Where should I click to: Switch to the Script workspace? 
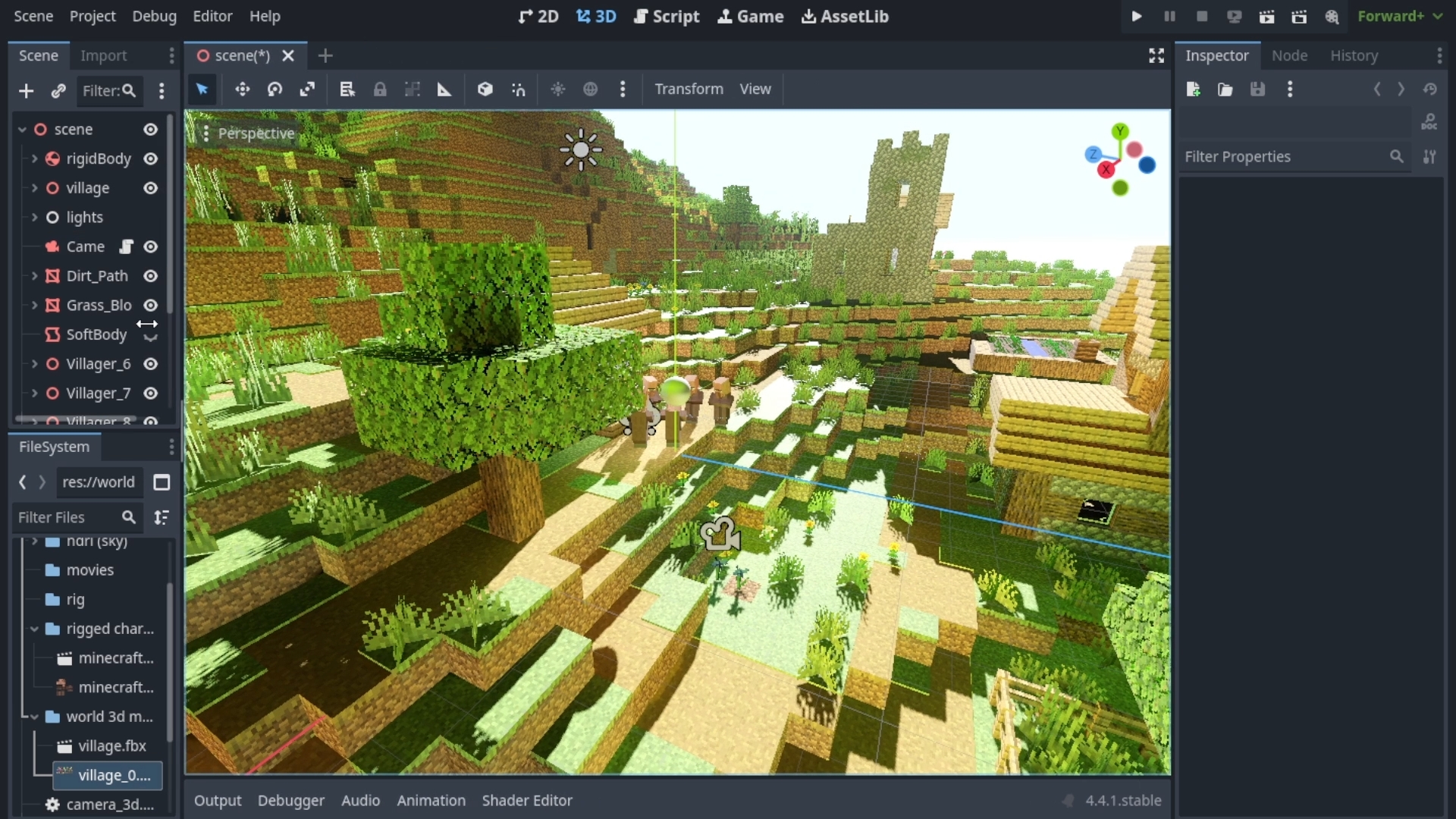coord(667,16)
